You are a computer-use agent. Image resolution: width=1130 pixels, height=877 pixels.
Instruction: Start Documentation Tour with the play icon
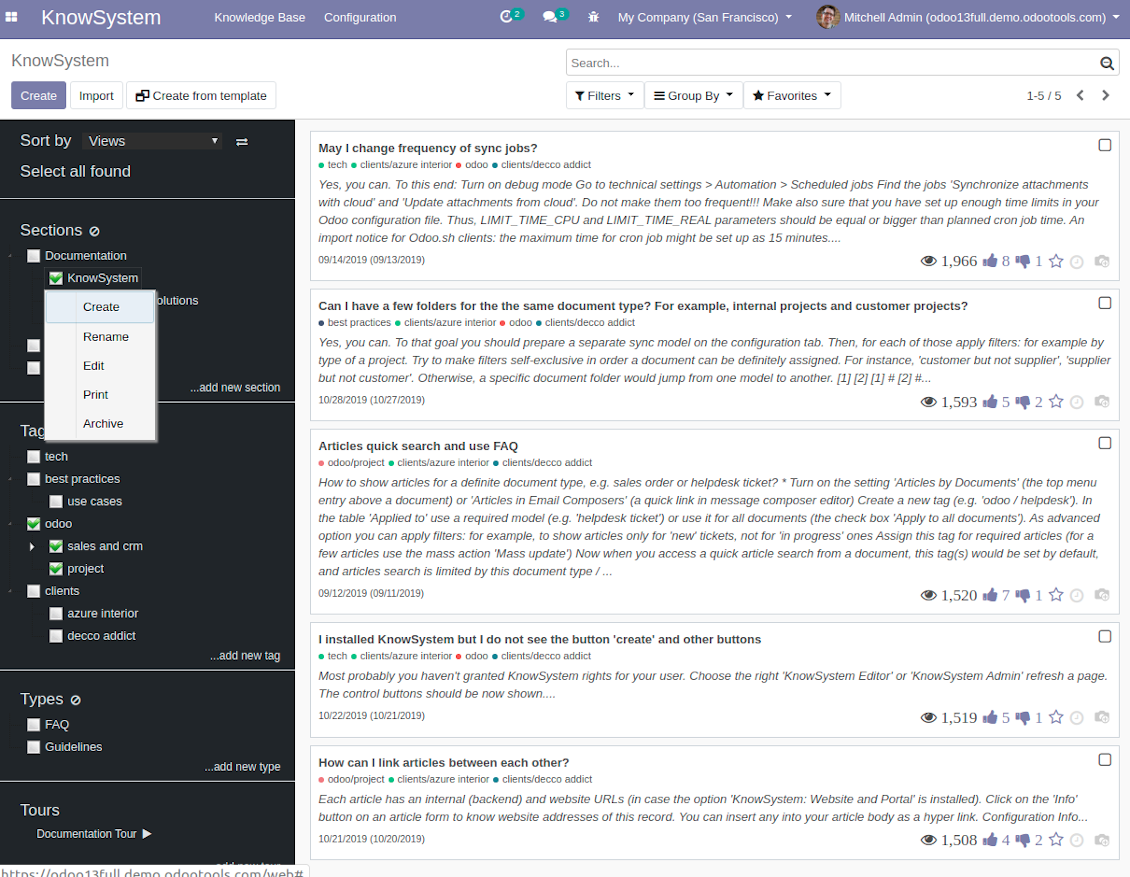147,834
